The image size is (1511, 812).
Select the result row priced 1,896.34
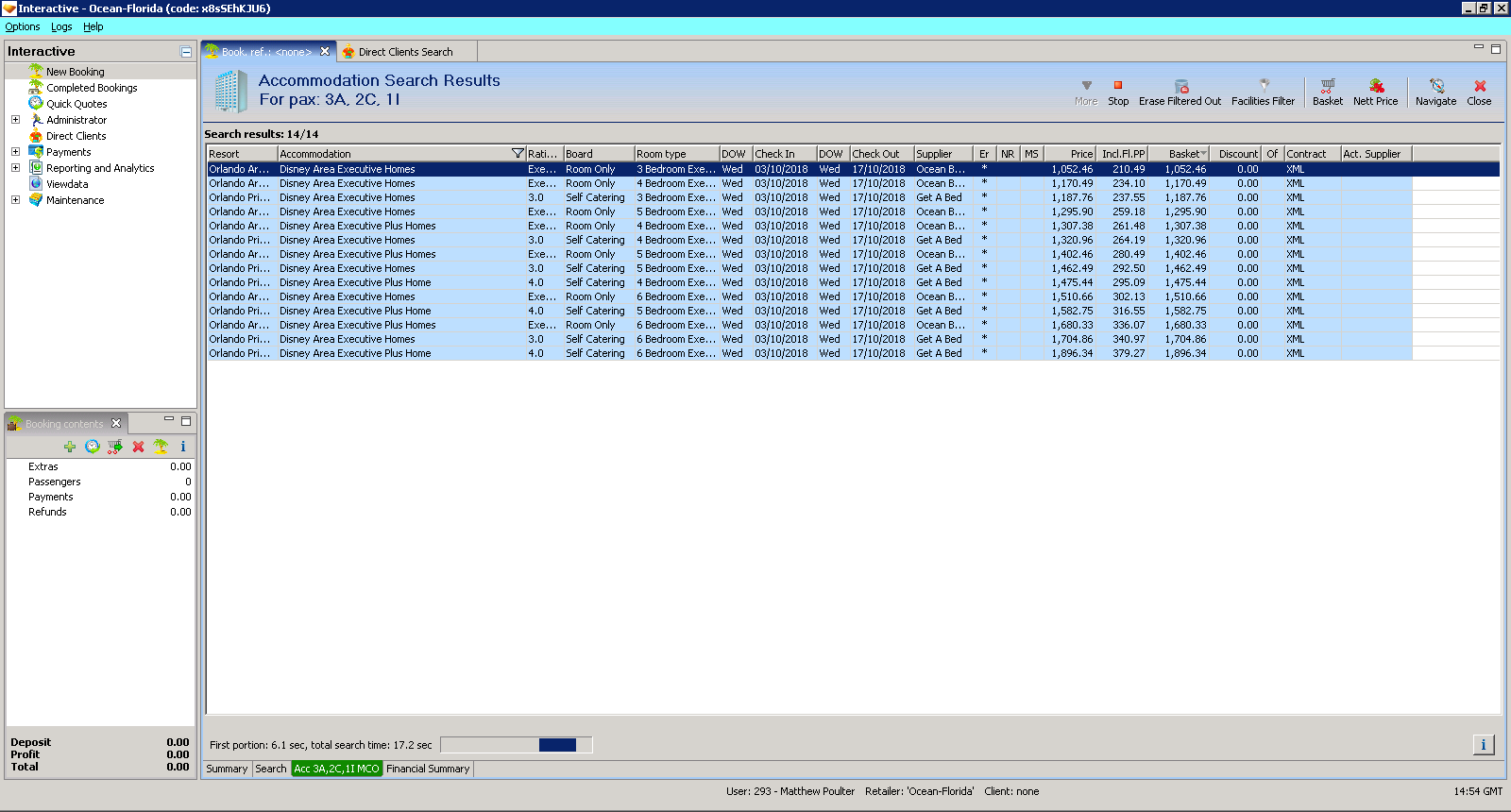[809, 353]
